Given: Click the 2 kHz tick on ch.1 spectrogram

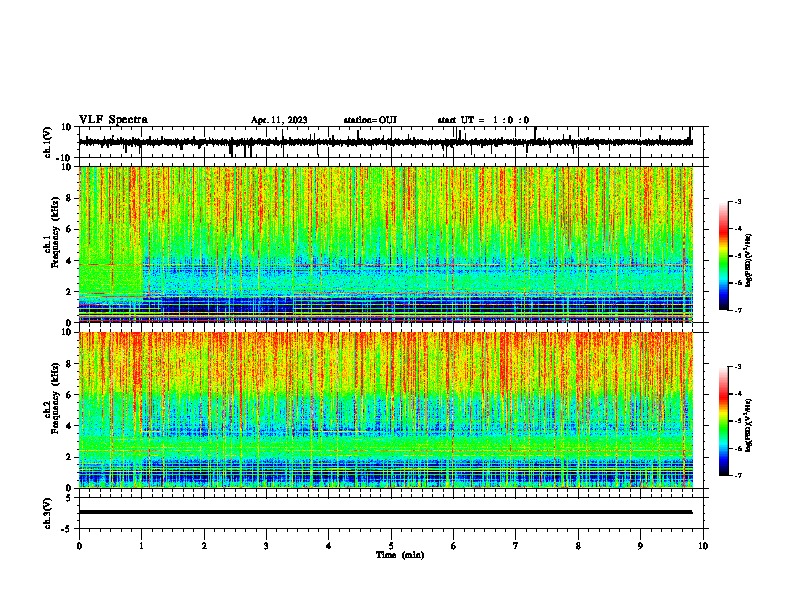Looking at the screenshot, I should 70,292.
